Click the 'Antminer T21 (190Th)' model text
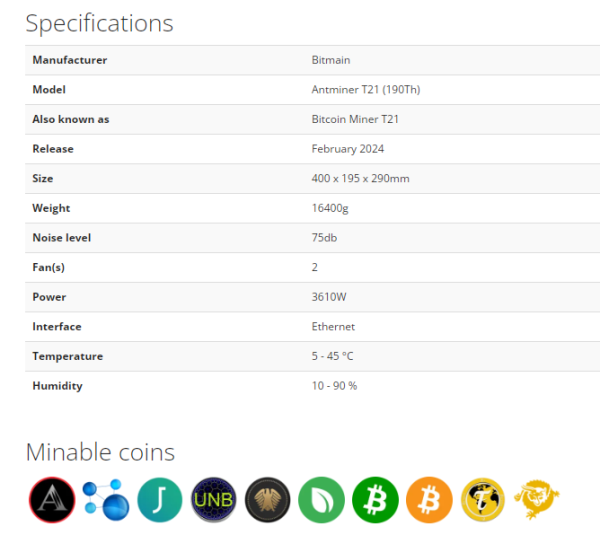Screen dimensions: 600x535 [x=366, y=90]
